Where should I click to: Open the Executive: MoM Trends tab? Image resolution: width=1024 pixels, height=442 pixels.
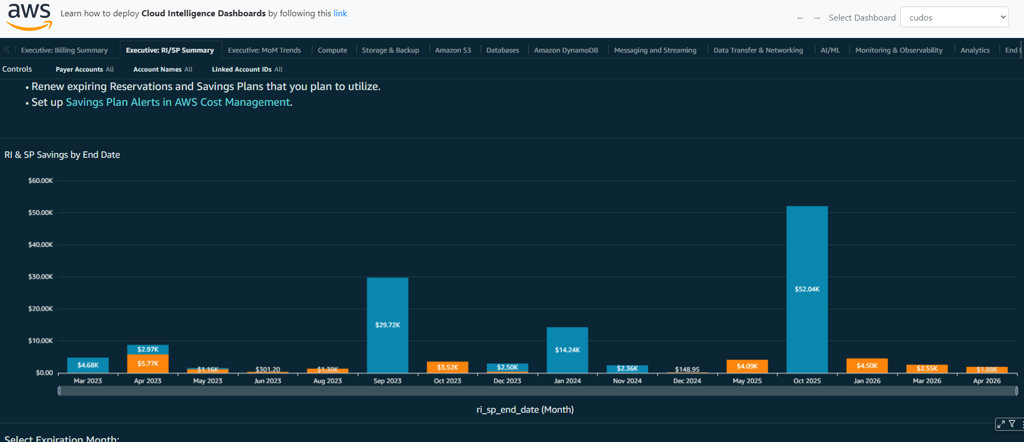[264, 50]
